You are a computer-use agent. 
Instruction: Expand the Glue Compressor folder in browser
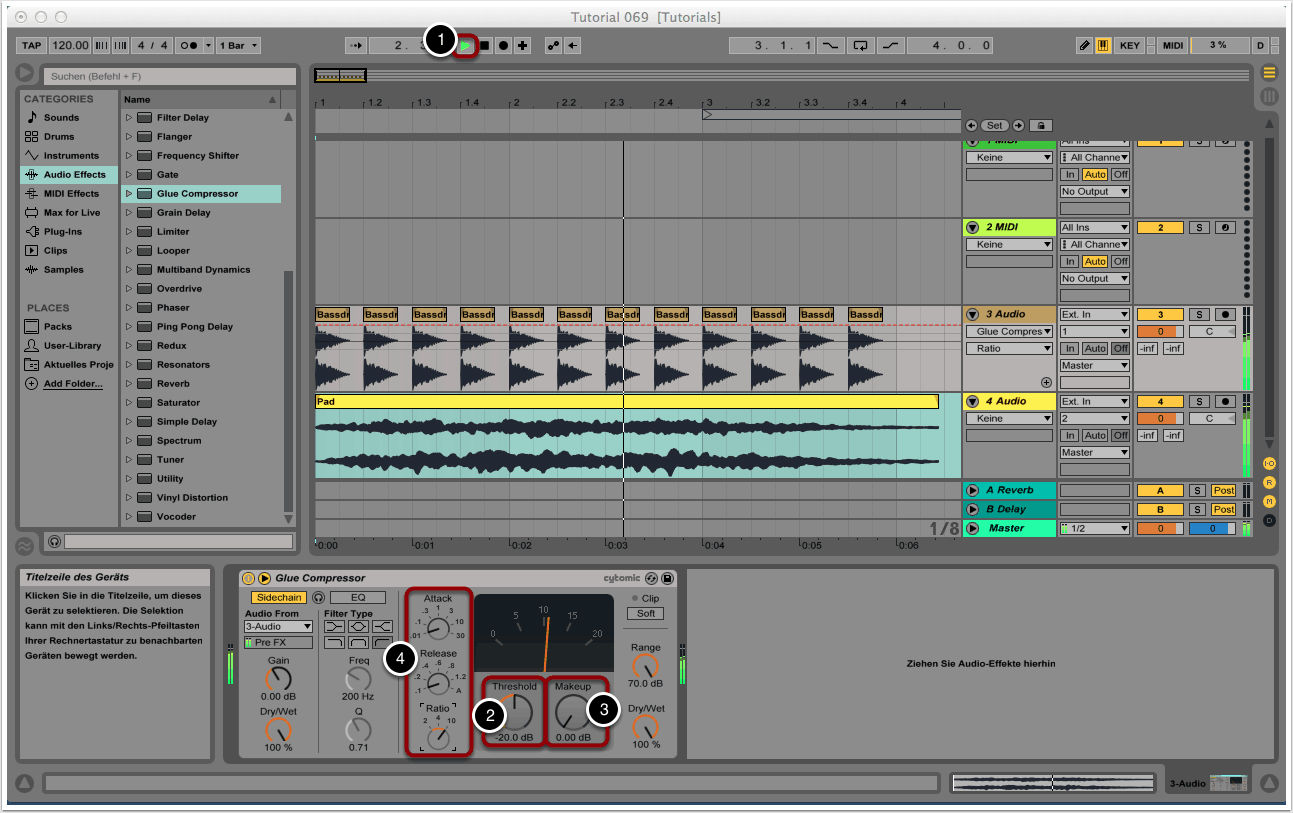pyautogui.click(x=128, y=194)
